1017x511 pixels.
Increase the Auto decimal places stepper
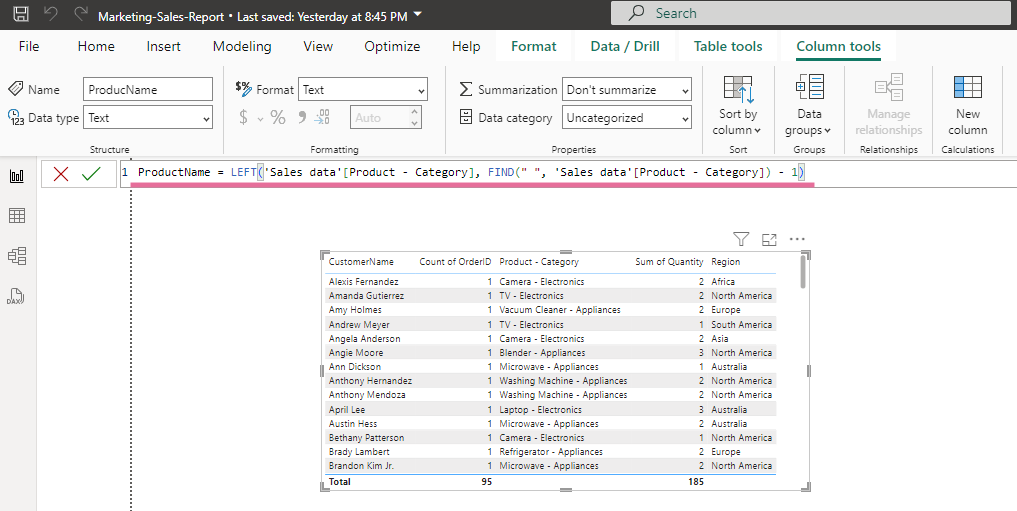pyautogui.click(x=414, y=112)
